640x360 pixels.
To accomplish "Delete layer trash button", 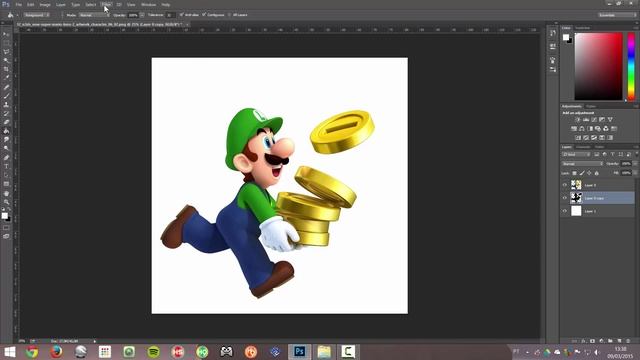I will click(628, 340).
